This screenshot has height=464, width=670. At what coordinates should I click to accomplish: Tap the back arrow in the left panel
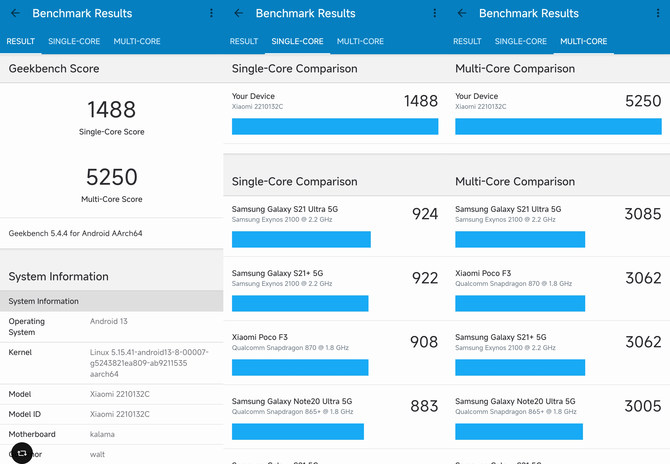point(15,13)
